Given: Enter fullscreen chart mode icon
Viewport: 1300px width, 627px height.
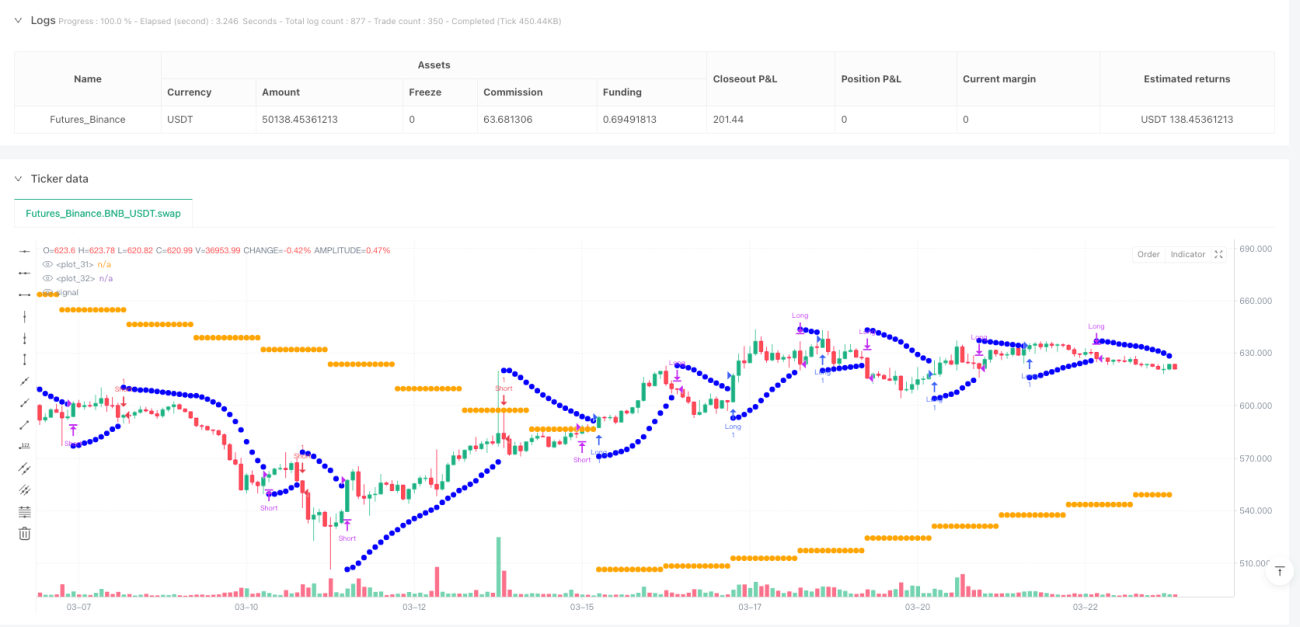Looking at the screenshot, I should pyautogui.click(x=1218, y=254).
